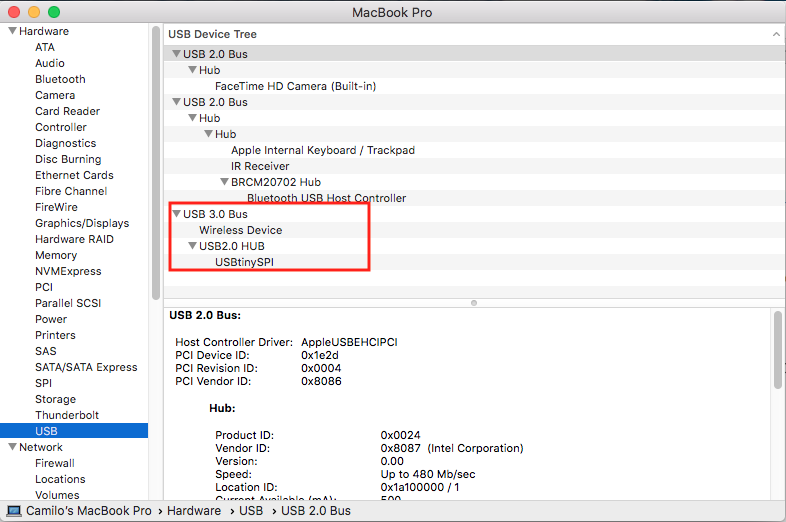Collapse the first USB 2.0 Bus triangle
Screen dimensions: 786x522
click(176, 54)
